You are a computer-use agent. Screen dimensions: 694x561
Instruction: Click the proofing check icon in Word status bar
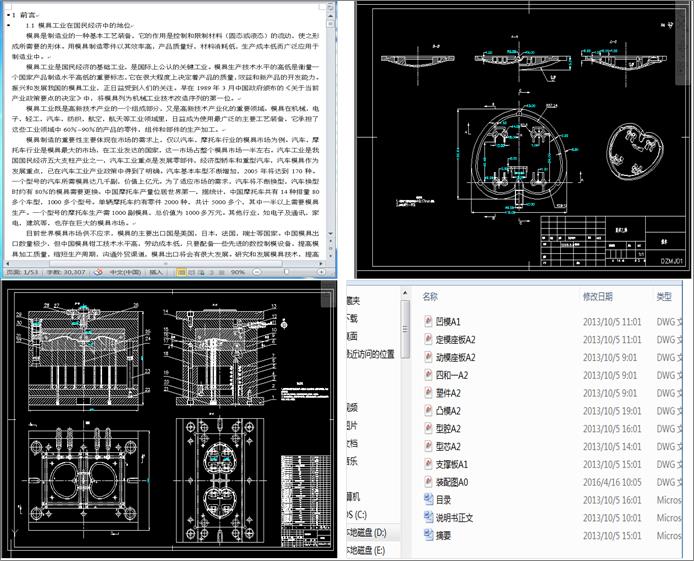(x=98, y=272)
